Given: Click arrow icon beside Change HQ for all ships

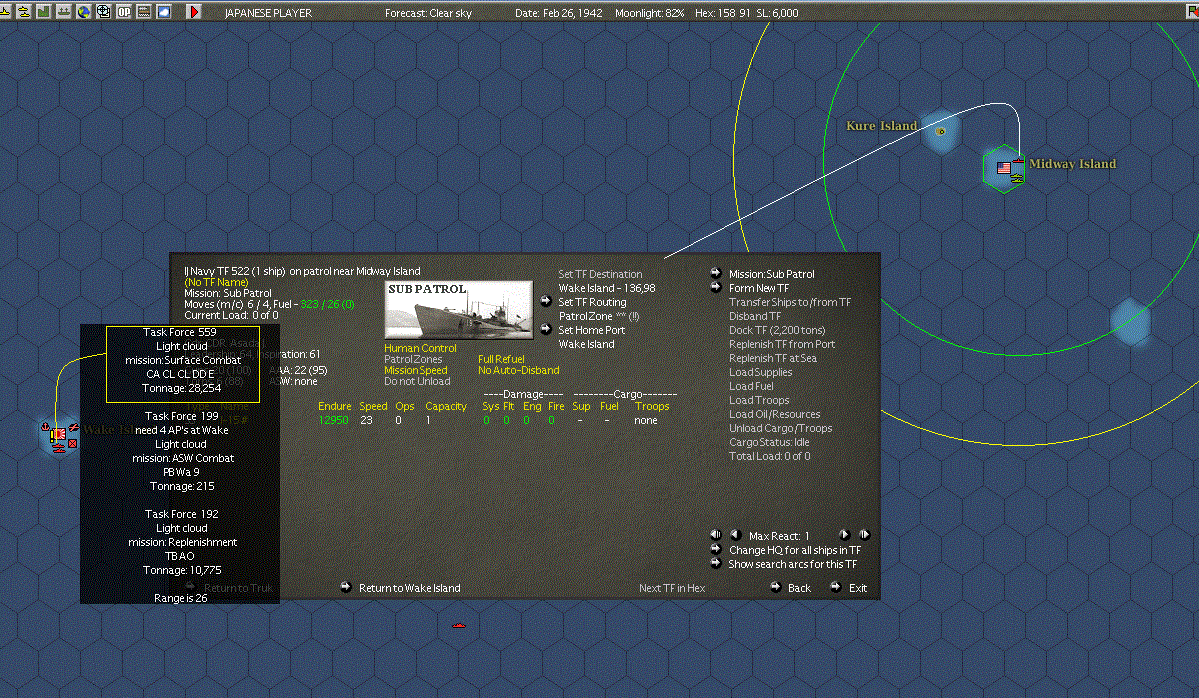Looking at the screenshot, I should 716,549.
